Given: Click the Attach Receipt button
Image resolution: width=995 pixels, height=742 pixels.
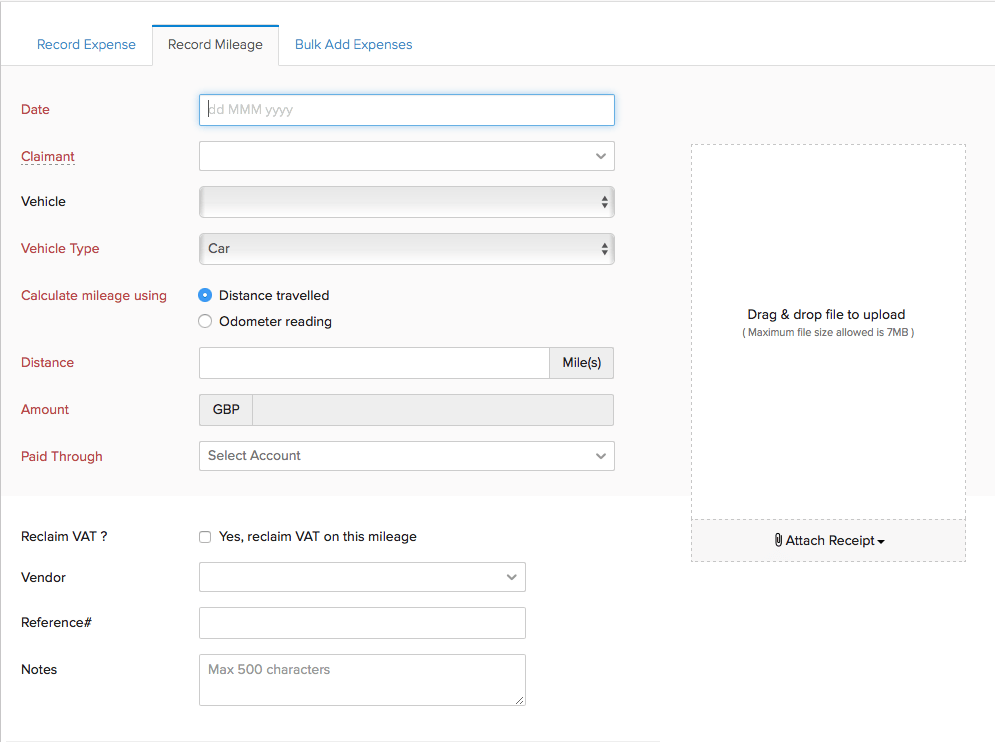Looking at the screenshot, I should pos(828,541).
